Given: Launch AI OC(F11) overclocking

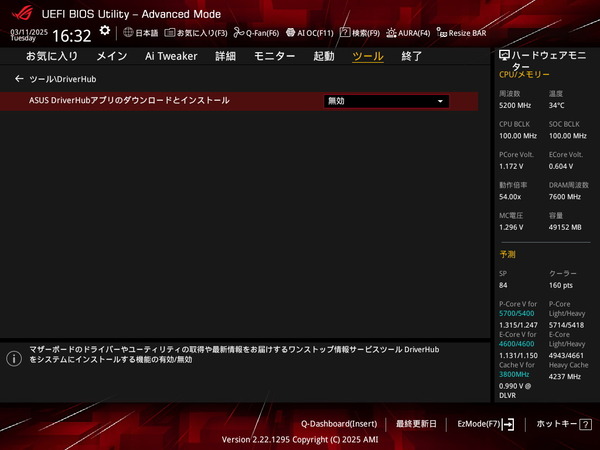Looking at the screenshot, I should pos(311,33).
